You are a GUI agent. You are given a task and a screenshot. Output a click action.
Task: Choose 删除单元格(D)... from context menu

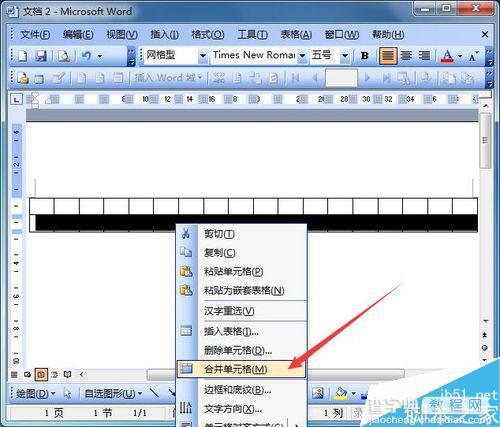point(241,350)
